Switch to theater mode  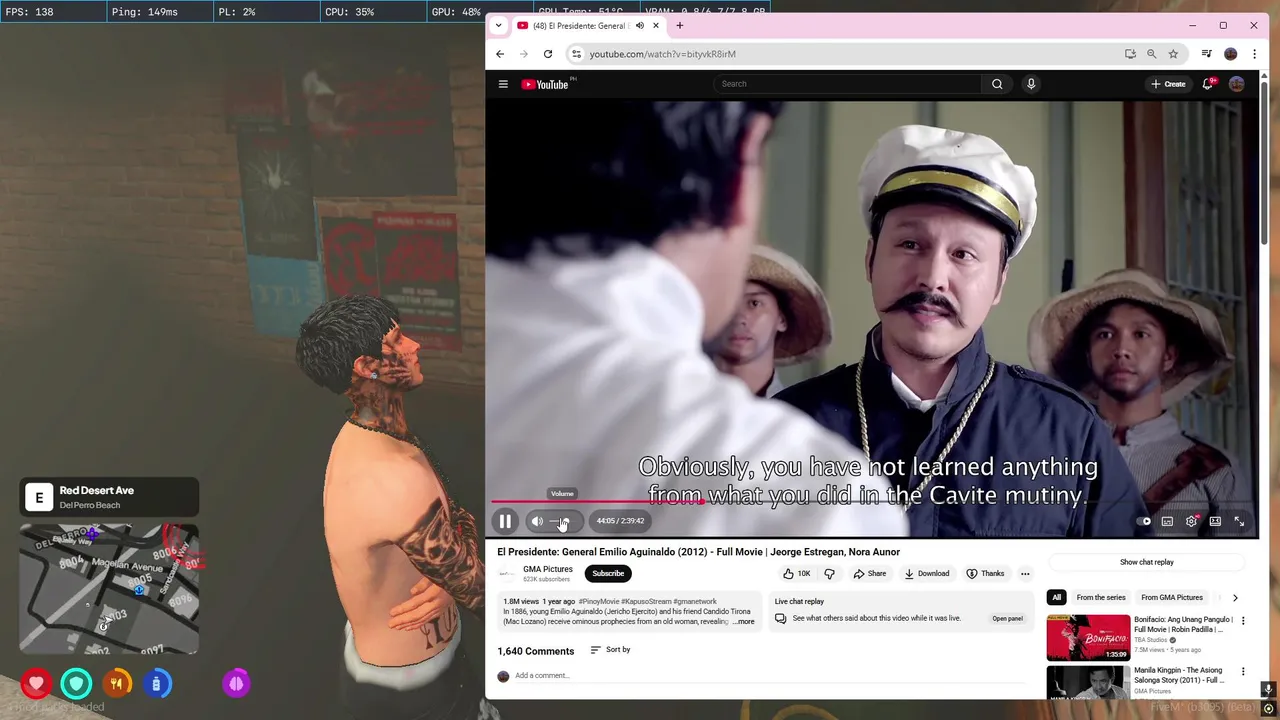pyautogui.click(x=1215, y=521)
